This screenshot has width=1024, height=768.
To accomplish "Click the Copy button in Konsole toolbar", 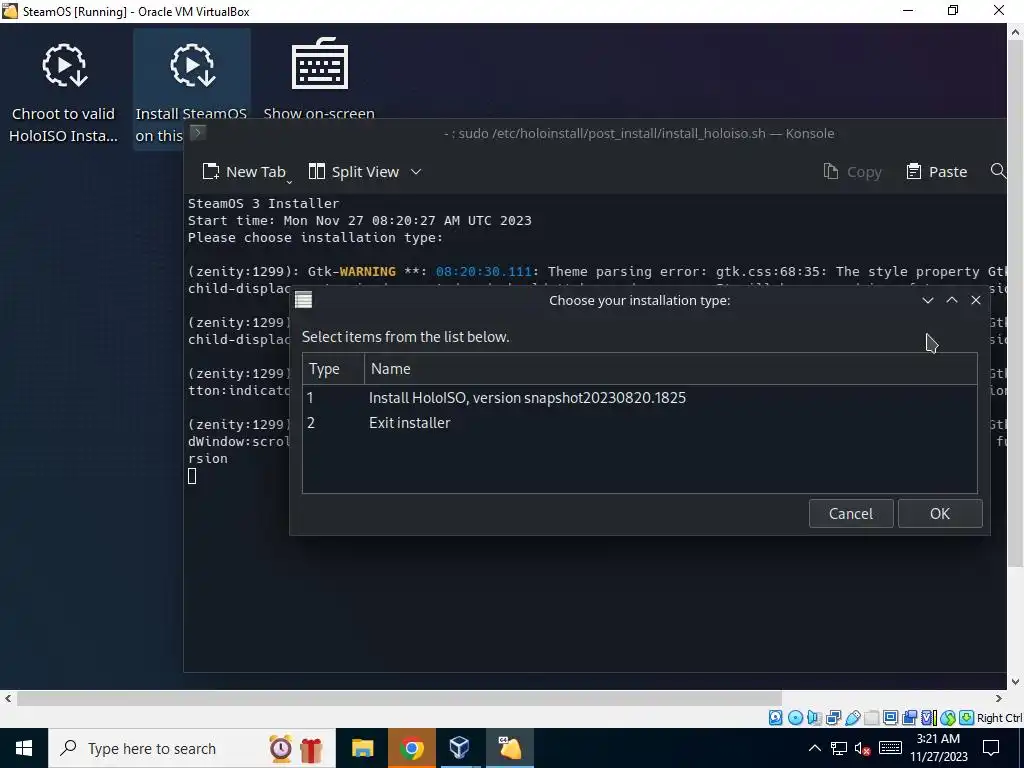I will tap(852, 172).
